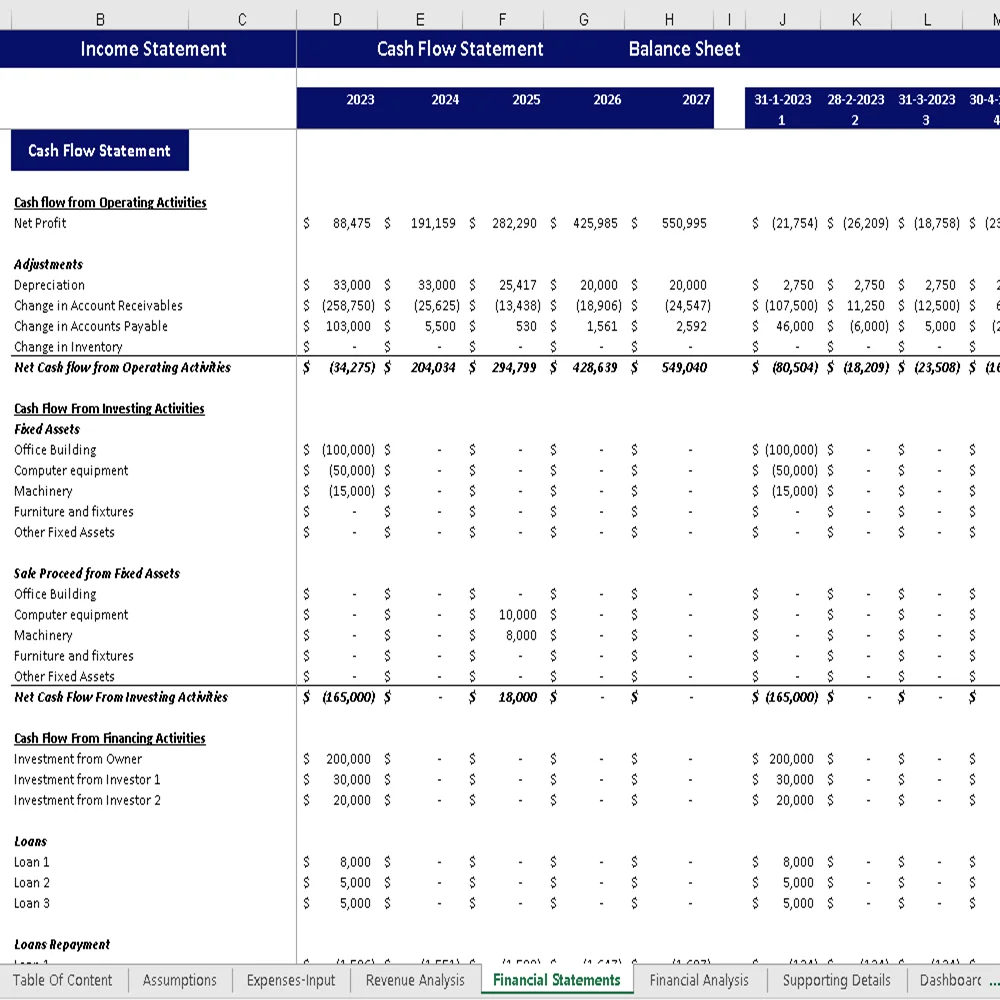Switch to the Expenses-Input sheet
1000x1000 pixels.
point(290,980)
